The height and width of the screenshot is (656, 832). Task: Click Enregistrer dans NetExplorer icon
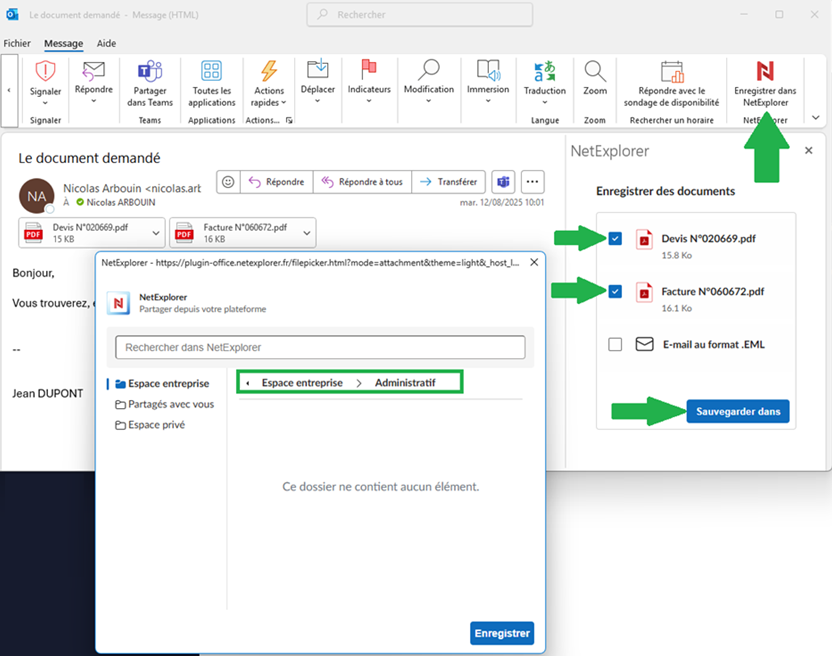click(765, 71)
